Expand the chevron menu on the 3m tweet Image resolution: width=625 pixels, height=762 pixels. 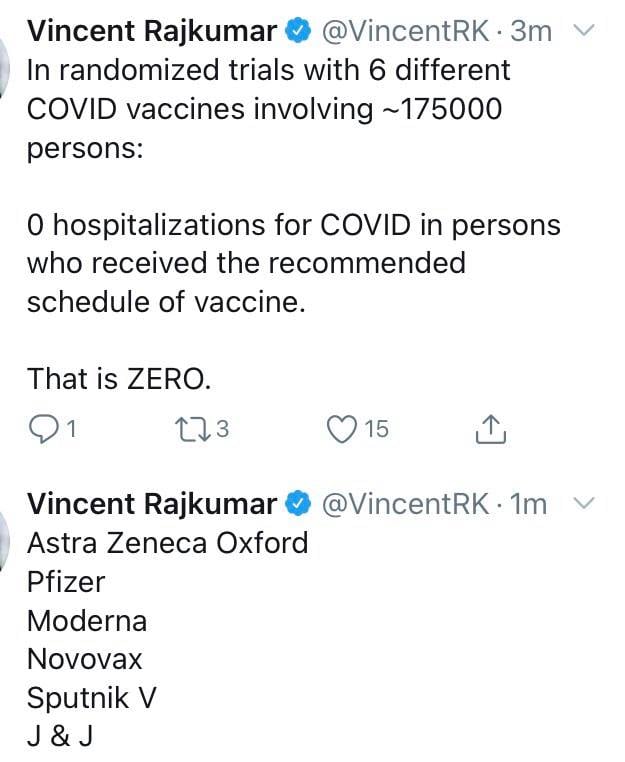click(583, 31)
